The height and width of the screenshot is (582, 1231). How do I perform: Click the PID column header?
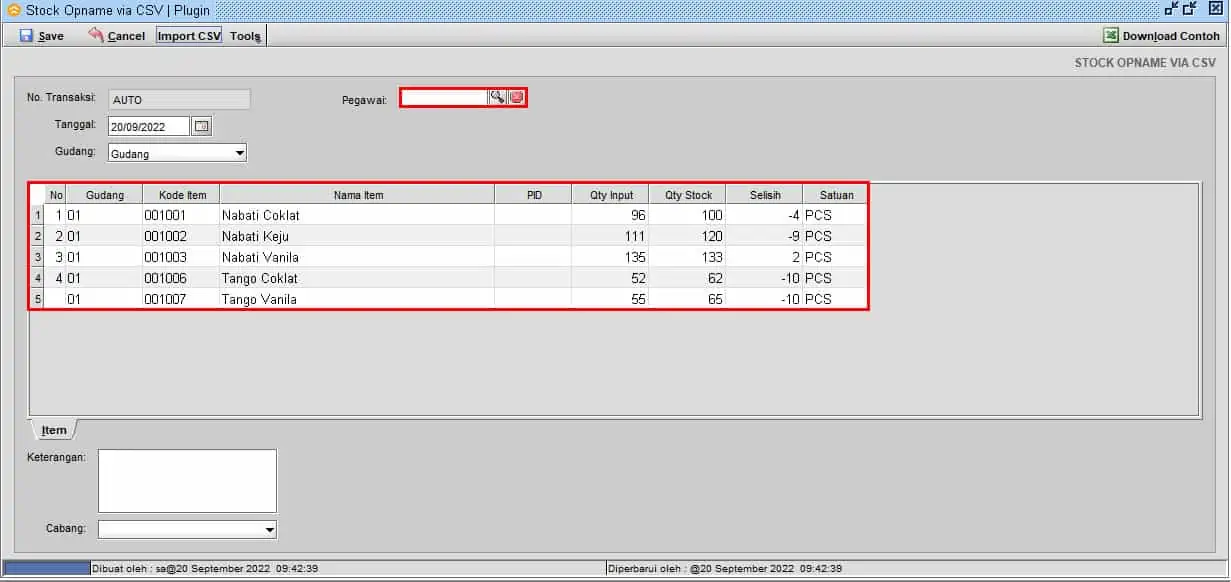[534, 195]
